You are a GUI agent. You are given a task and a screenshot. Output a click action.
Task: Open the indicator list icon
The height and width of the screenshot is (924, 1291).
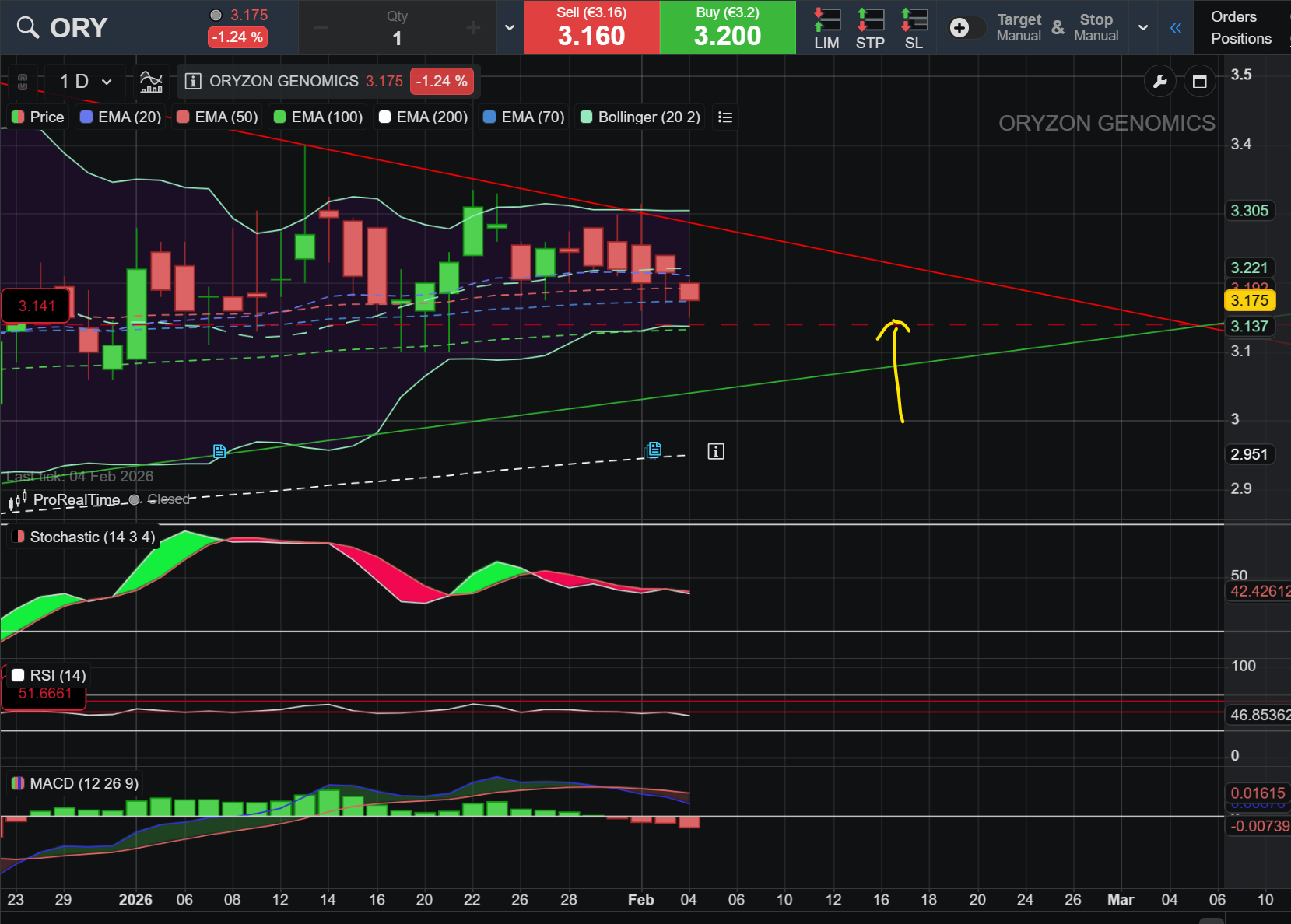click(725, 117)
